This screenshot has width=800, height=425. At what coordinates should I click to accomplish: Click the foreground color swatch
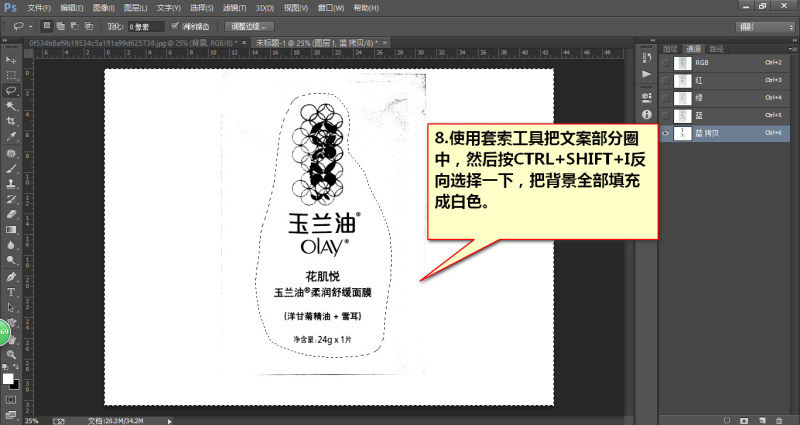[8, 379]
